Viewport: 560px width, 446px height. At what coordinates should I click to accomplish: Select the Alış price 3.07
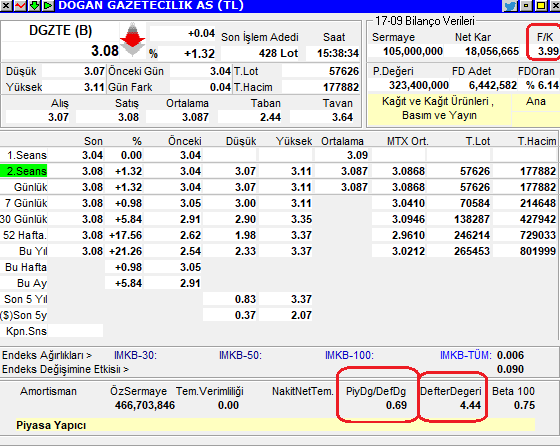point(58,117)
